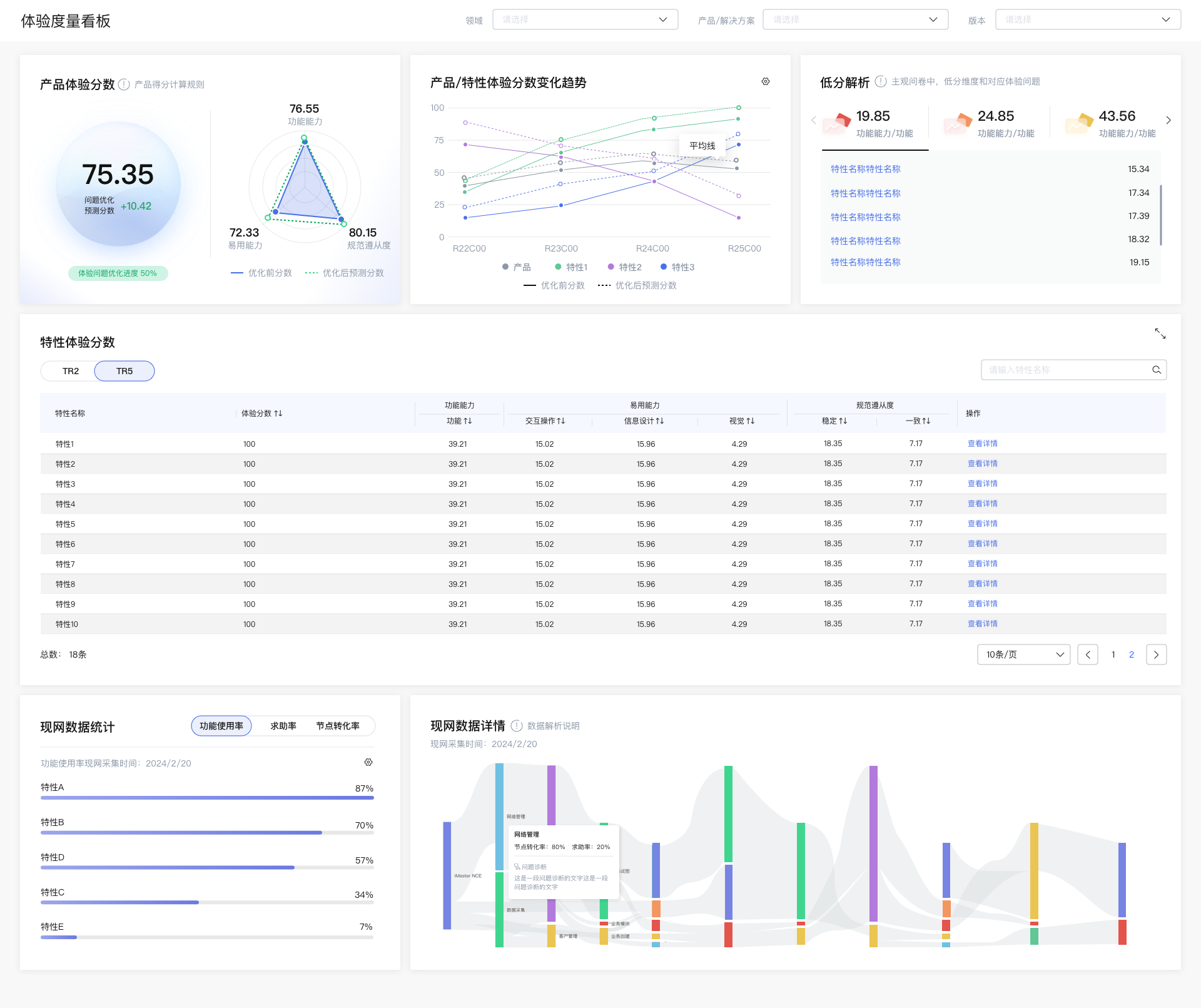Screen dimensions: 1201x1008
Task: Select yellow 43.56 score card icon
Action: point(1079,123)
